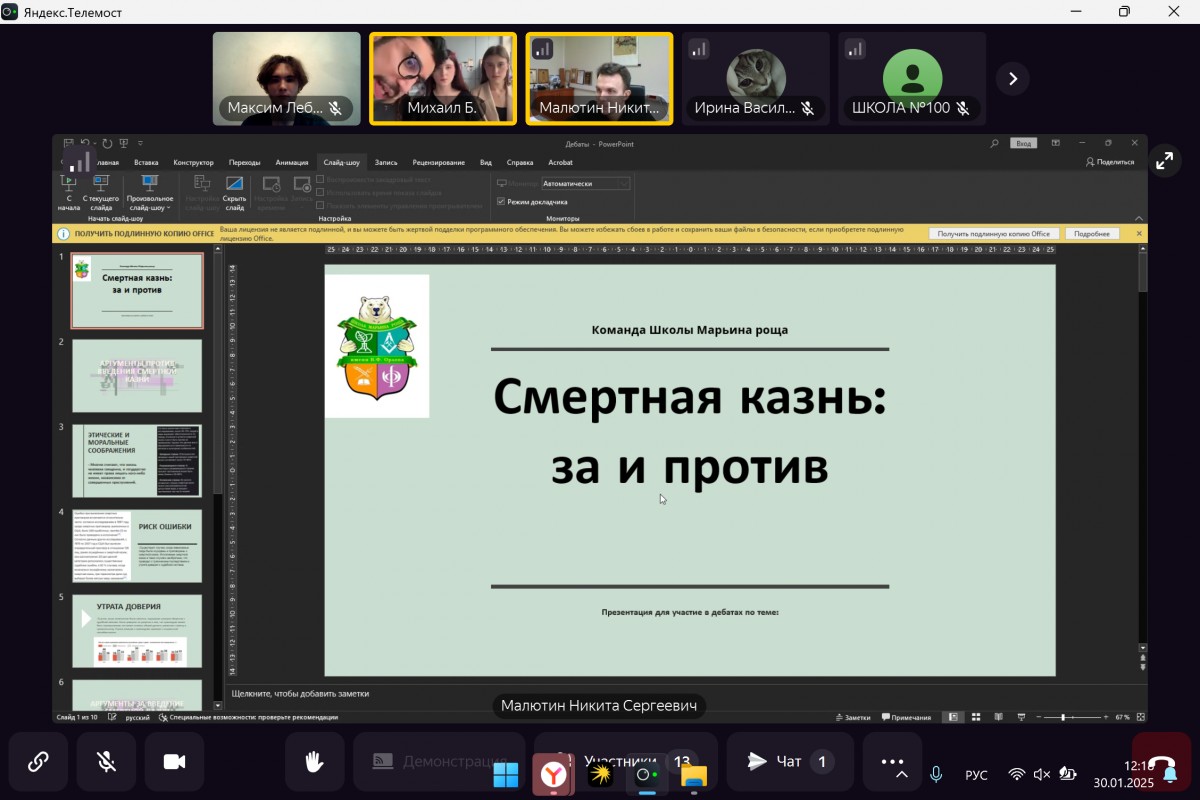
Task: Open the three-dots more options menu
Action: coord(892,761)
